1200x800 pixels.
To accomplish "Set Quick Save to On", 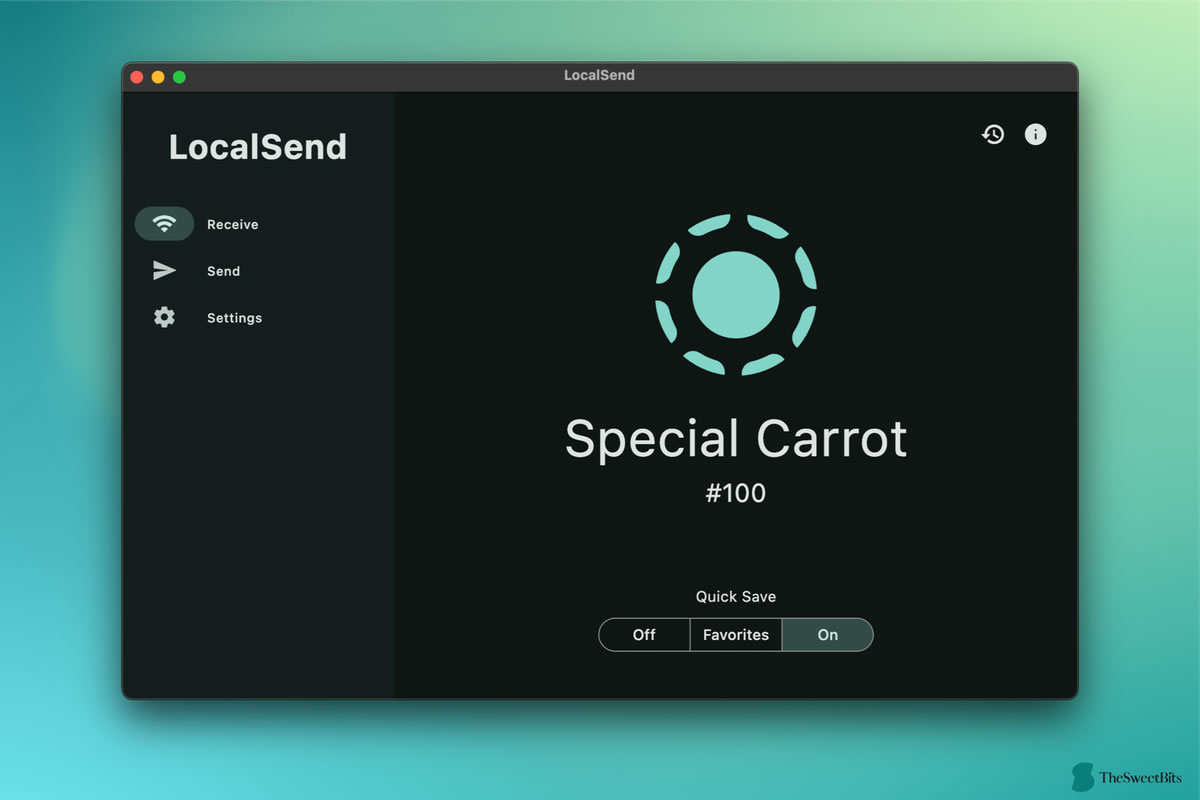I will point(827,635).
